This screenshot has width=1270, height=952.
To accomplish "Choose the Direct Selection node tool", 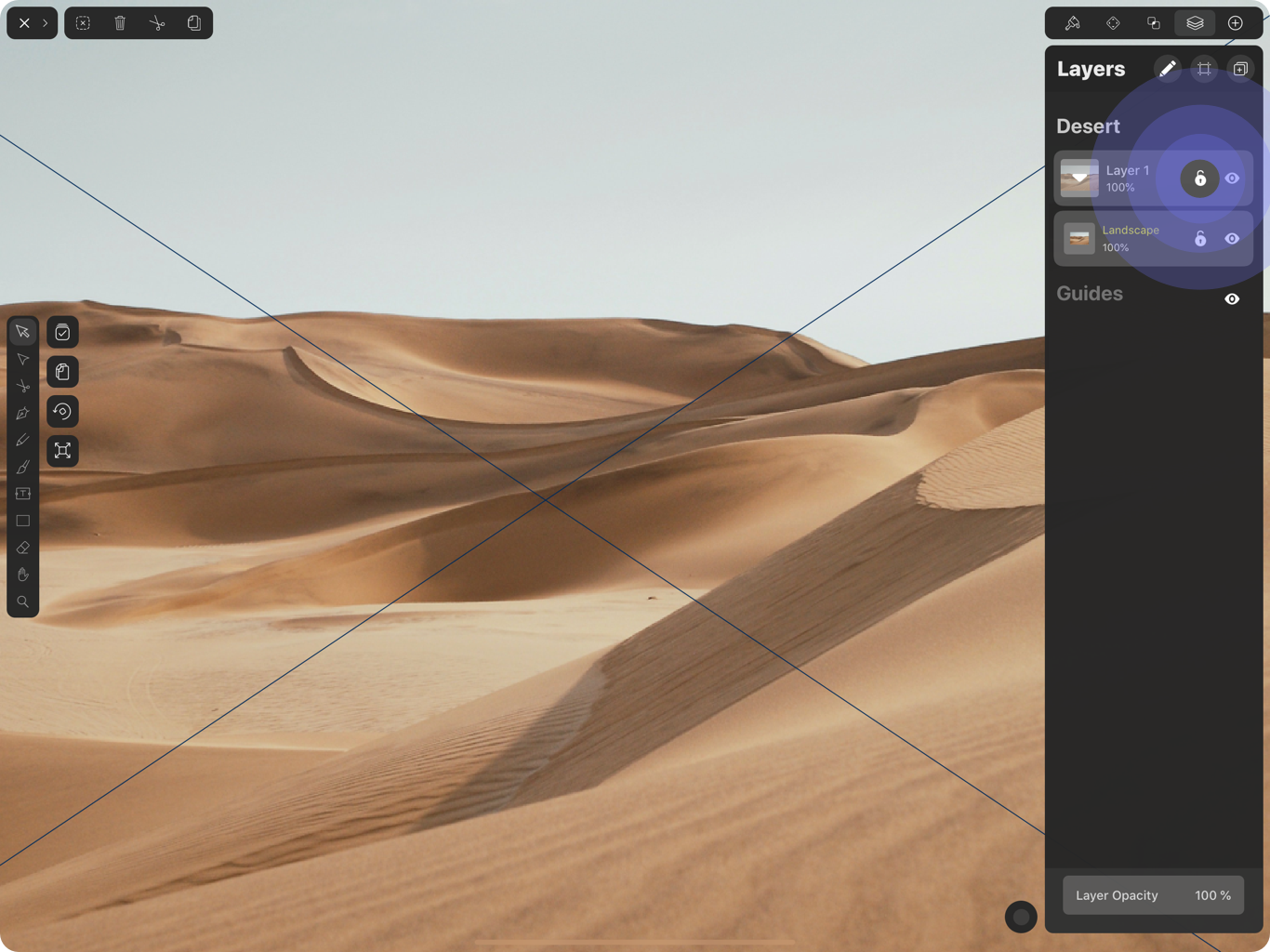I will [x=23, y=359].
